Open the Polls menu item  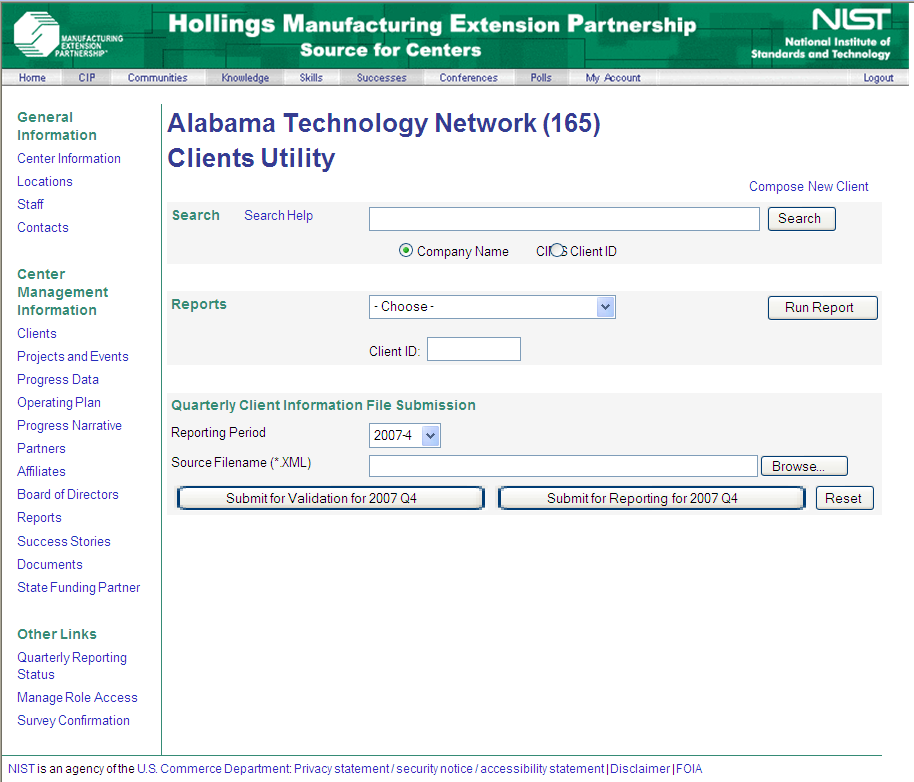(x=541, y=78)
